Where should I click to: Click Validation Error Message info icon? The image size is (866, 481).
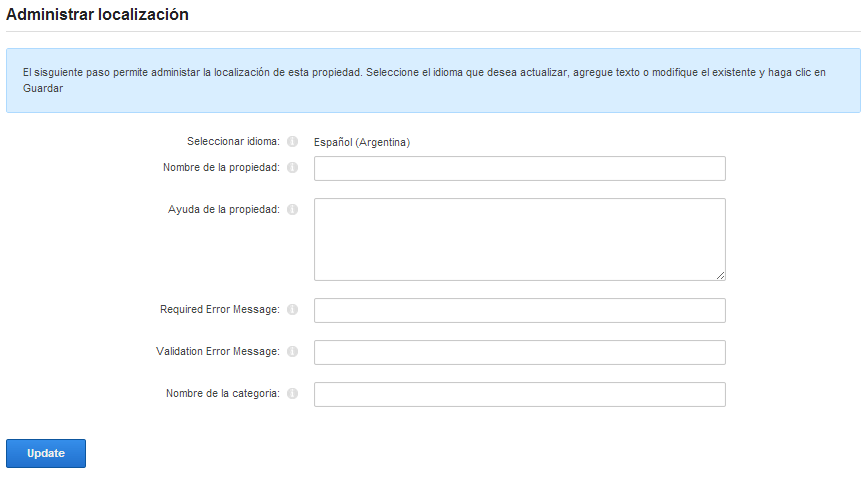pos(292,352)
